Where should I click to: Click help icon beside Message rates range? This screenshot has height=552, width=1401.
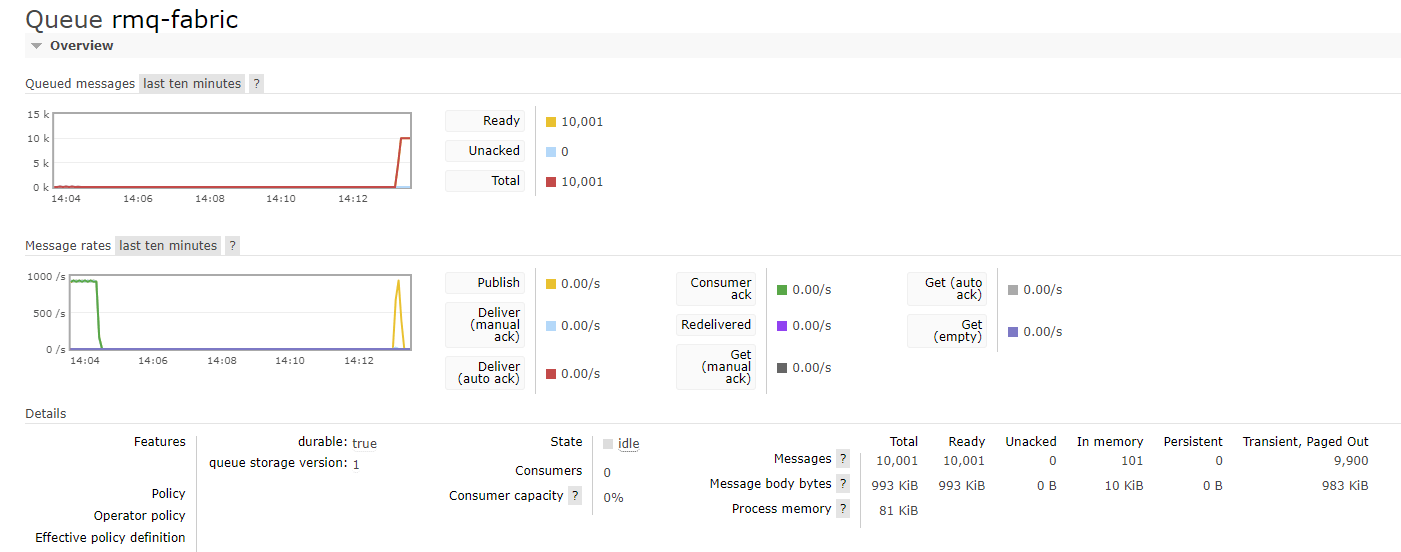[x=232, y=246]
